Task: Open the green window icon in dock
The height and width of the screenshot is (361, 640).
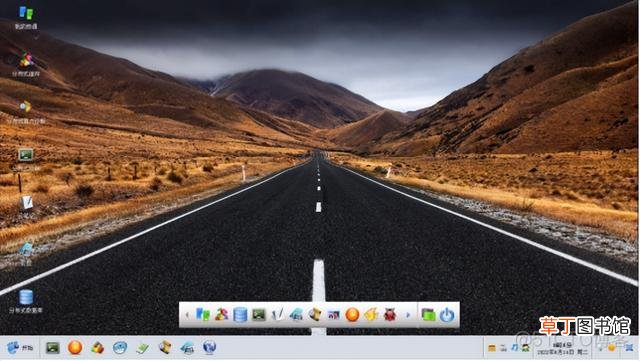Action: pos(428,315)
